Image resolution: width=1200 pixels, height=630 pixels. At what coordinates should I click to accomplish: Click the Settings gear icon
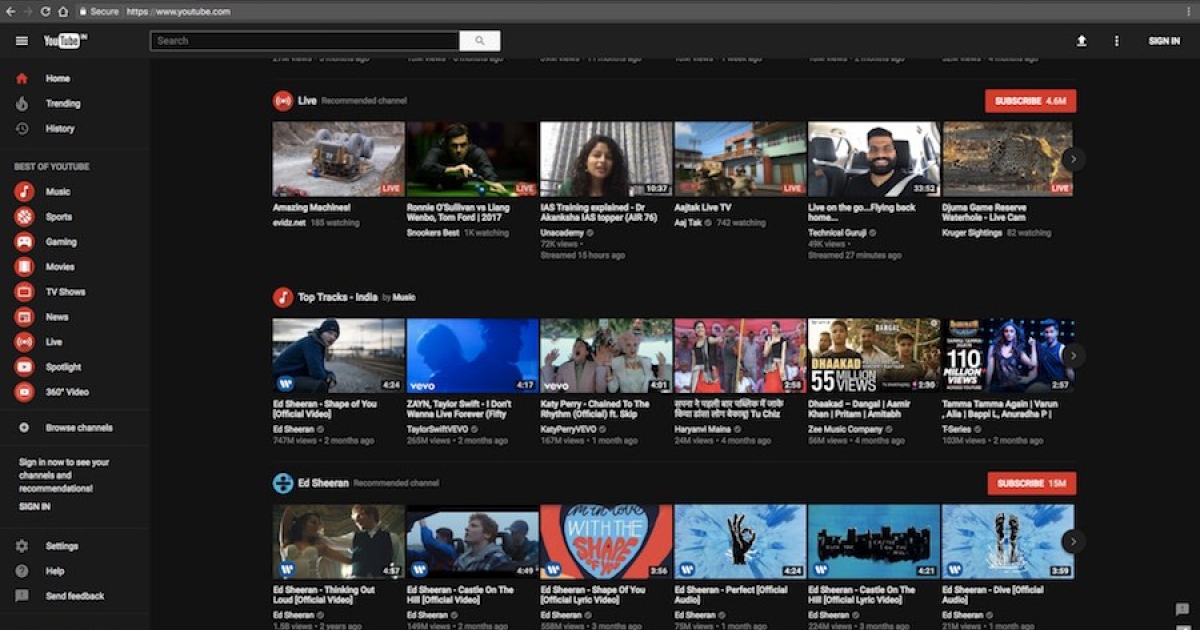tap(22, 546)
